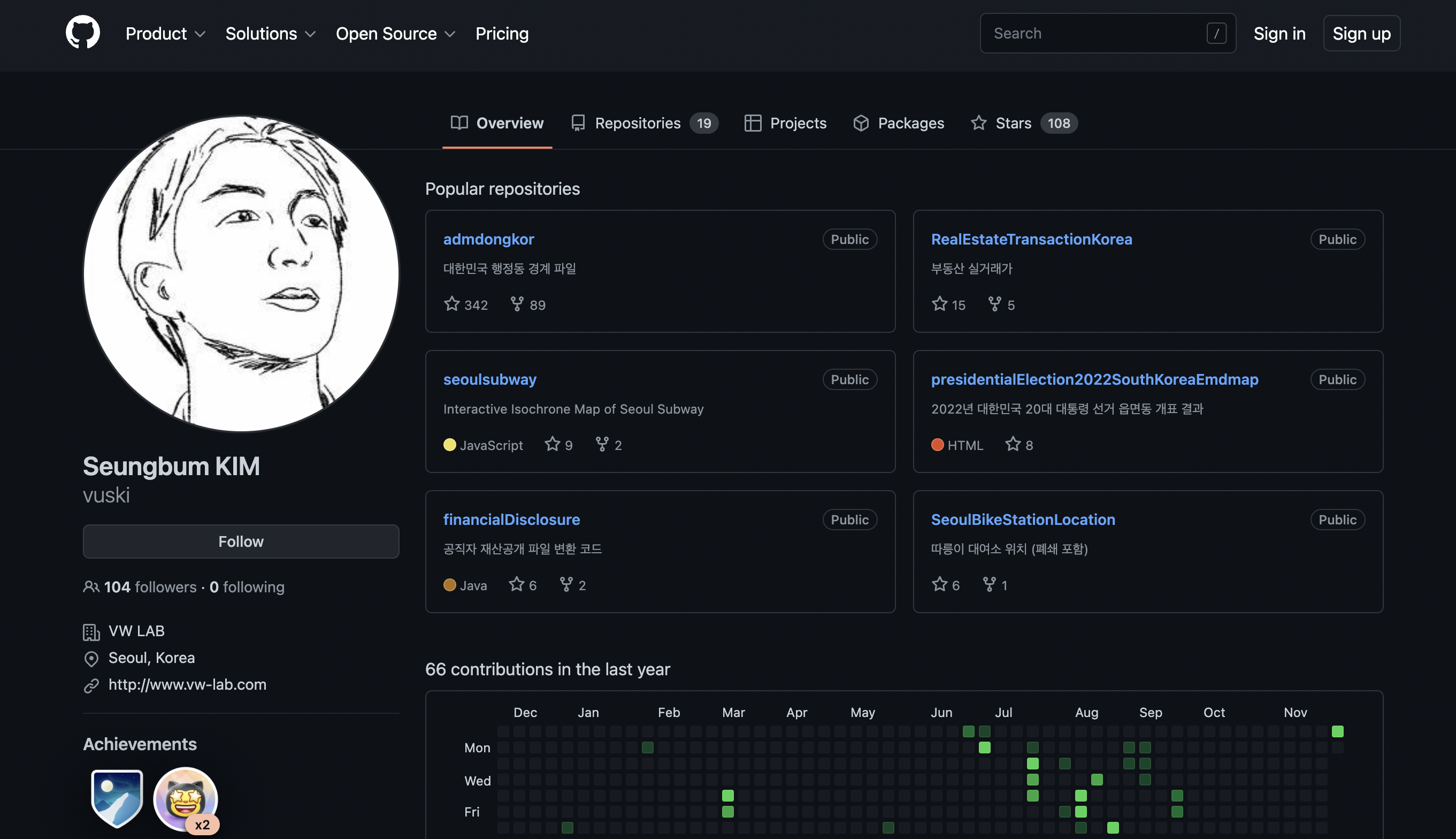The height and width of the screenshot is (839, 1456).
Task: Click the fork icon on admdongkor
Action: [x=517, y=304]
